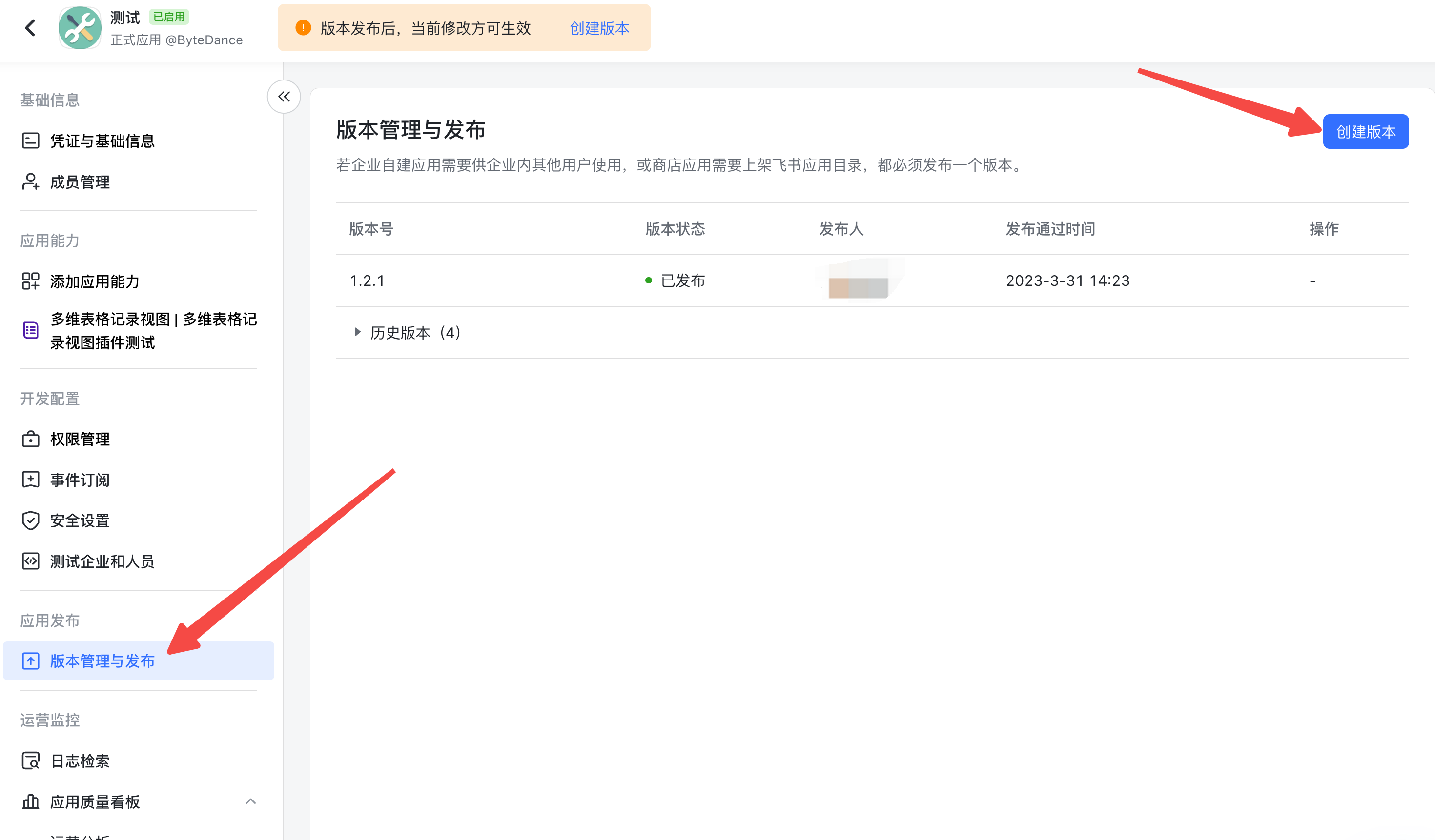This screenshot has height=840, width=1435.
Task: Click the 事件订阅 icon in sidebar
Action: click(x=31, y=480)
